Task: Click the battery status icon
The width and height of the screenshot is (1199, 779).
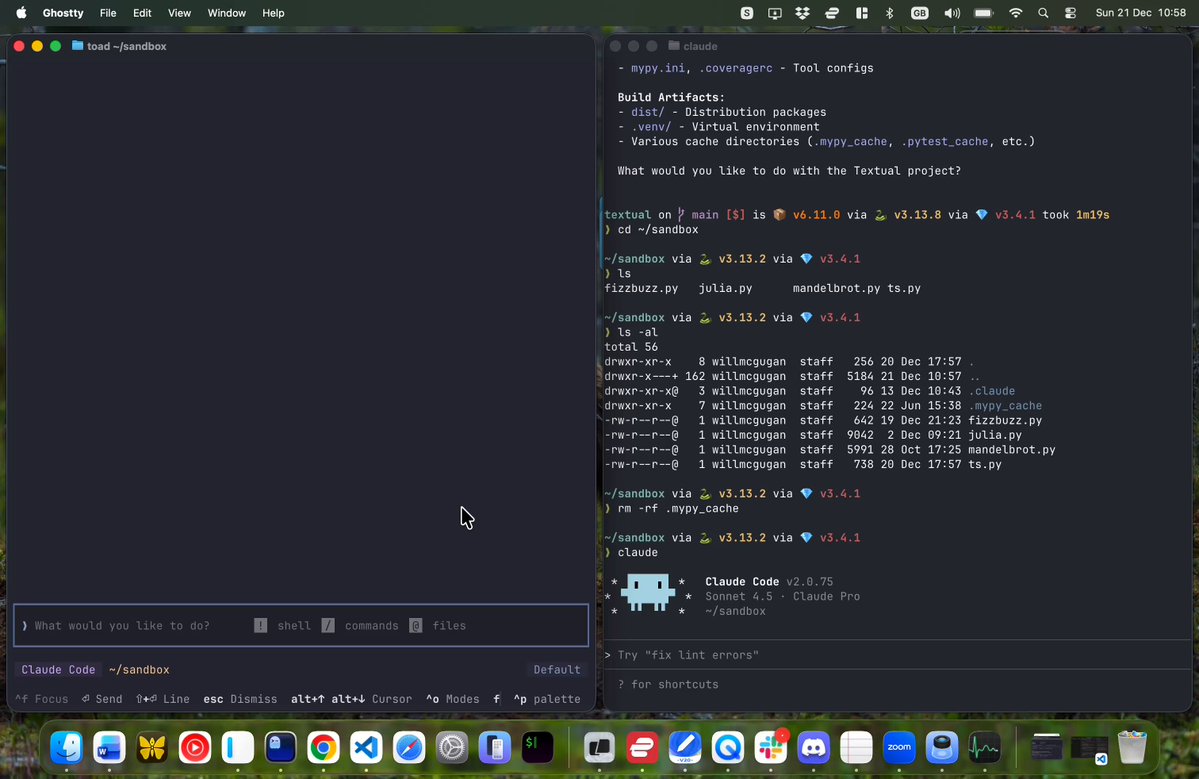Action: 984,13
